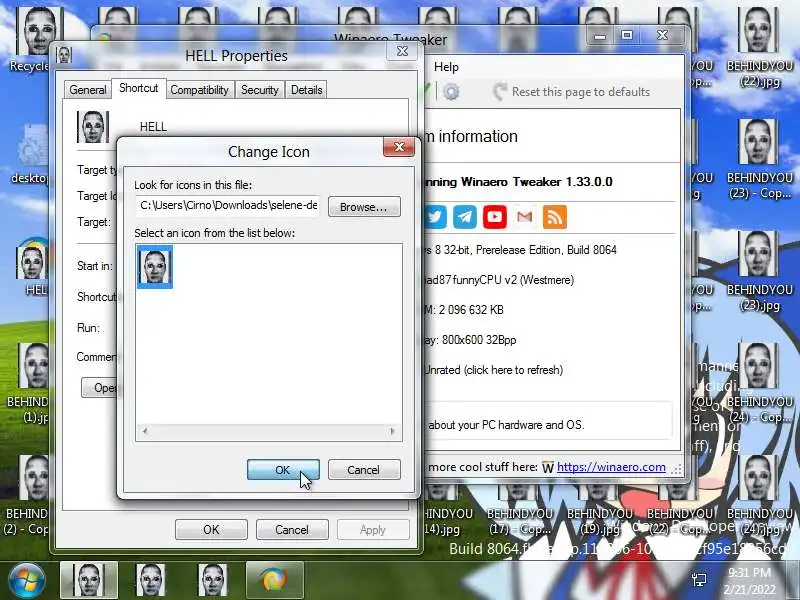800x600 pixels.
Task: Select the Shortcut tab
Action: tap(139, 88)
